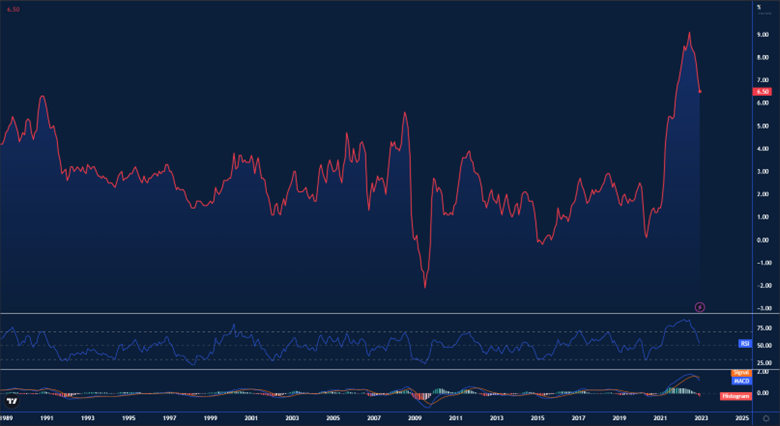Click the percent unit label atop price axis
780x426 pixels.
(759, 7)
